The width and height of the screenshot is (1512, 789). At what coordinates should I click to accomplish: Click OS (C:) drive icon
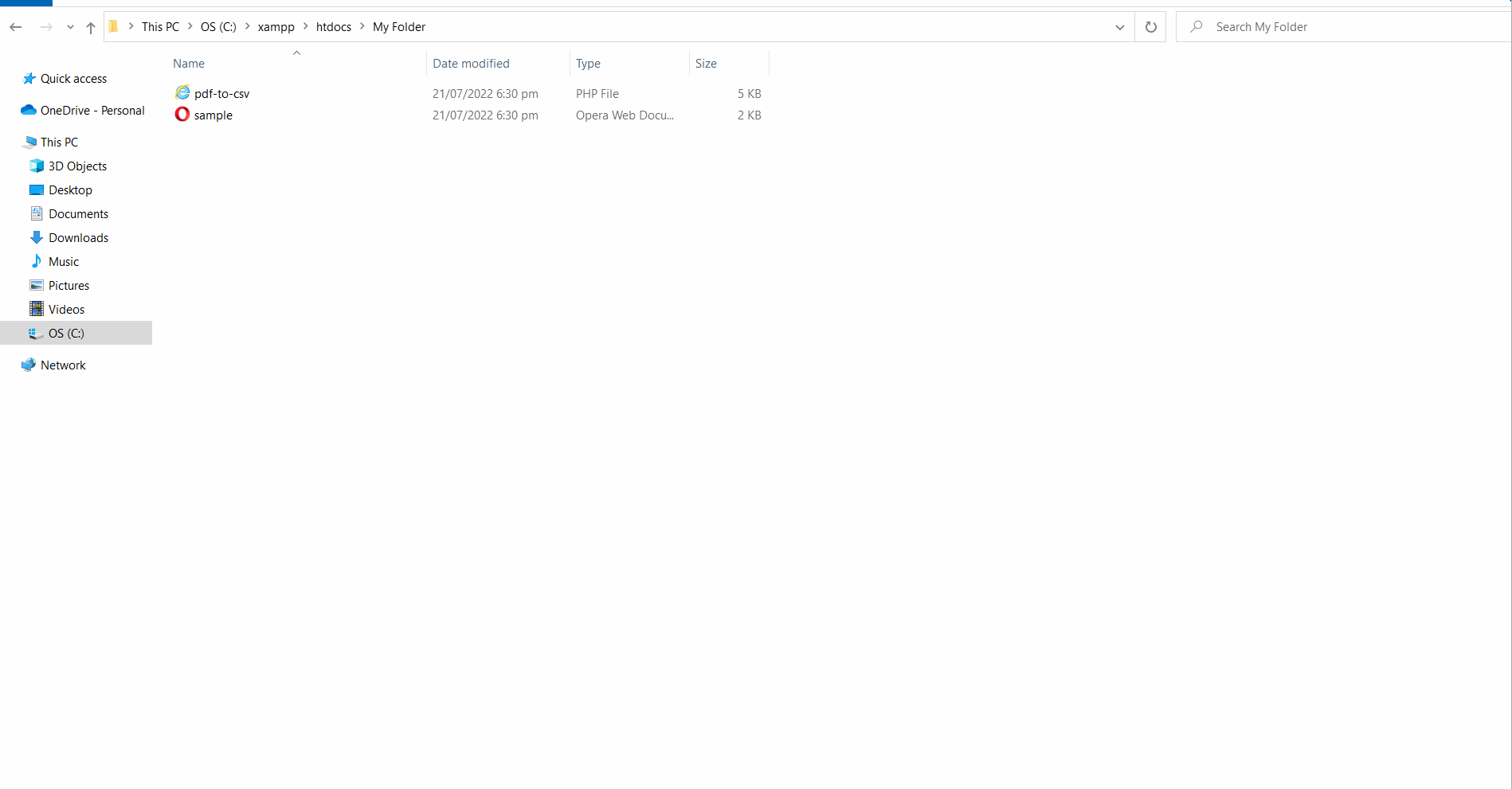tap(36, 334)
